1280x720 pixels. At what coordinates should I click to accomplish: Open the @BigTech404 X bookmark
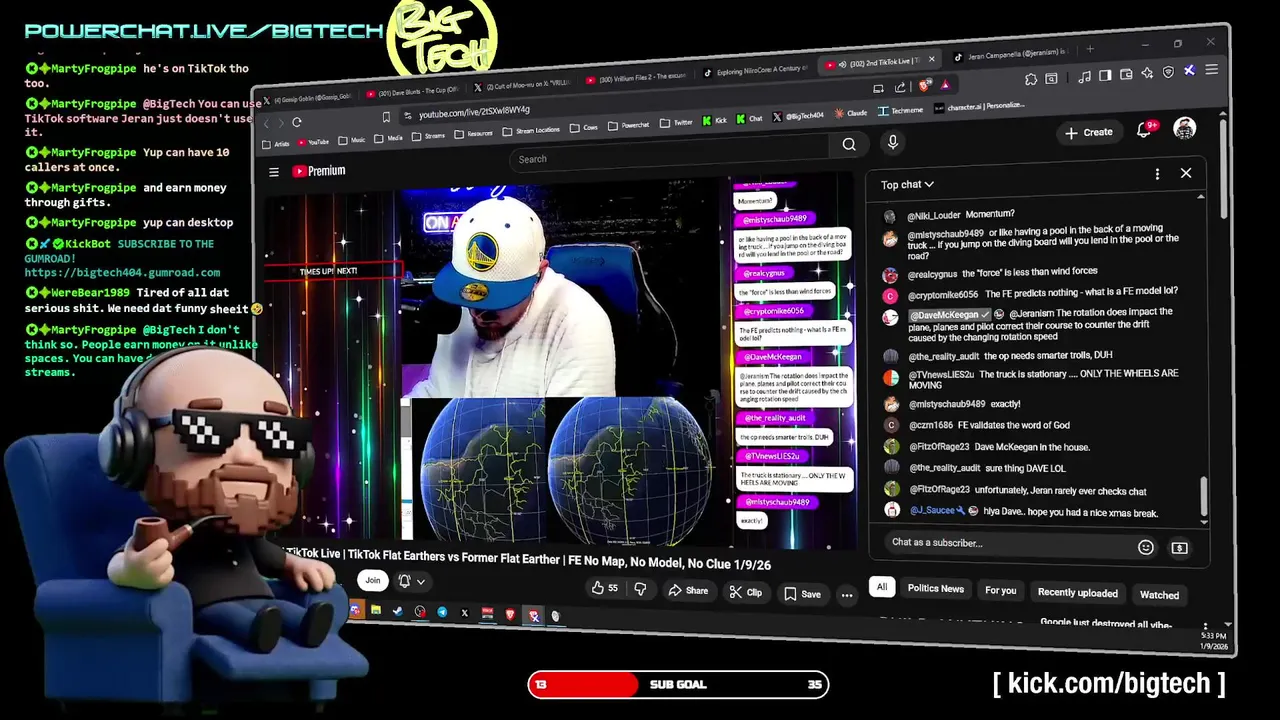pyautogui.click(x=798, y=116)
